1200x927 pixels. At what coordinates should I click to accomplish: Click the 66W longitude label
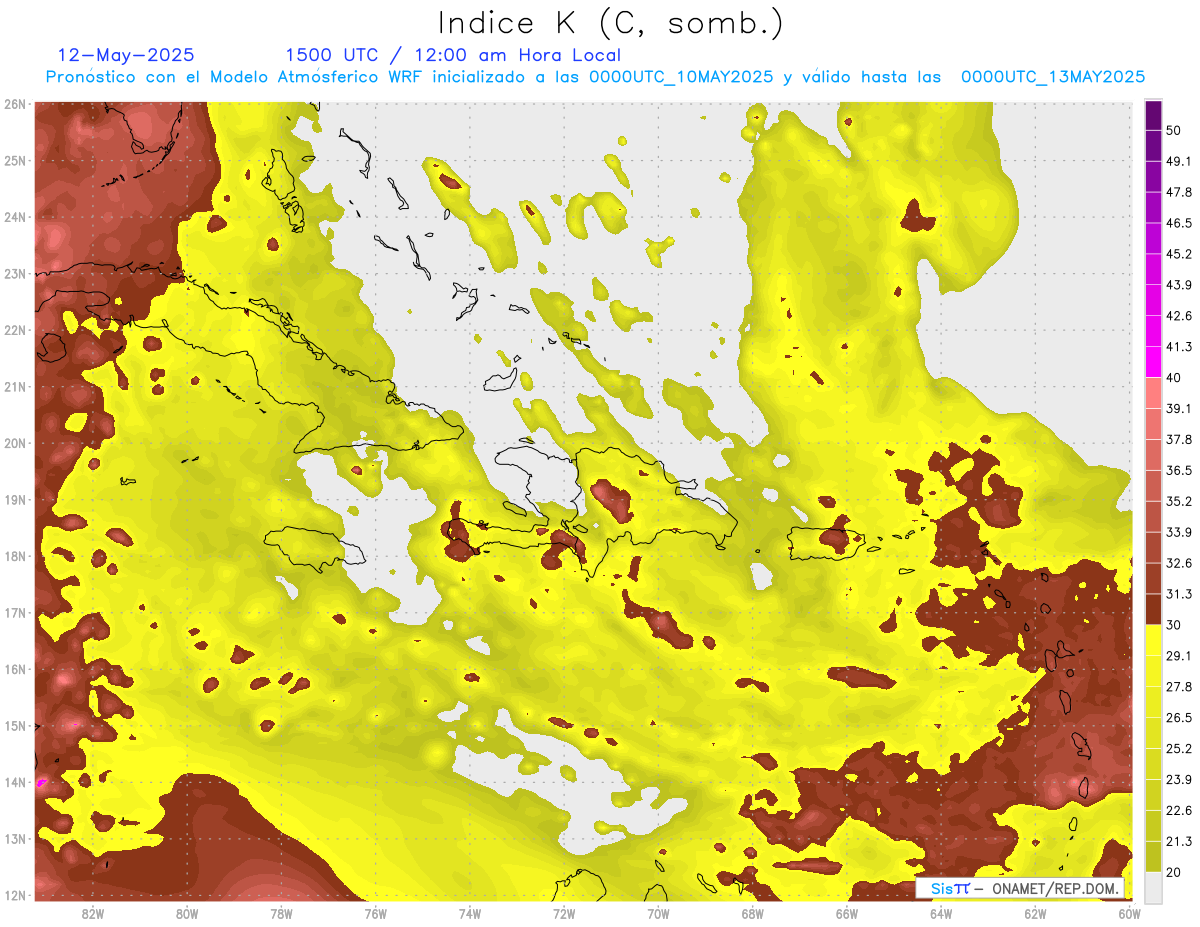click(x=846, y=913)
